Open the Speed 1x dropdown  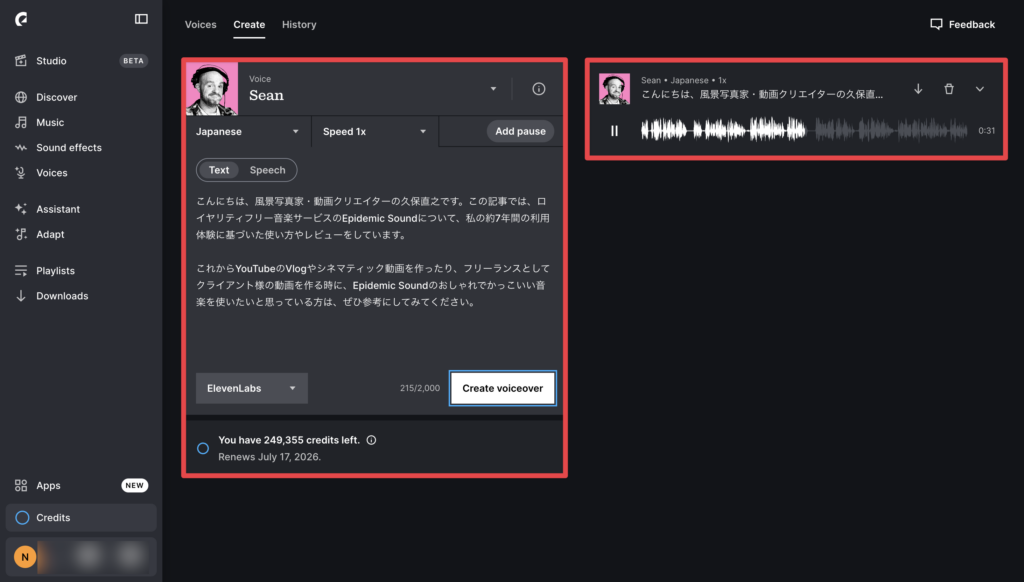pos(375,131)
